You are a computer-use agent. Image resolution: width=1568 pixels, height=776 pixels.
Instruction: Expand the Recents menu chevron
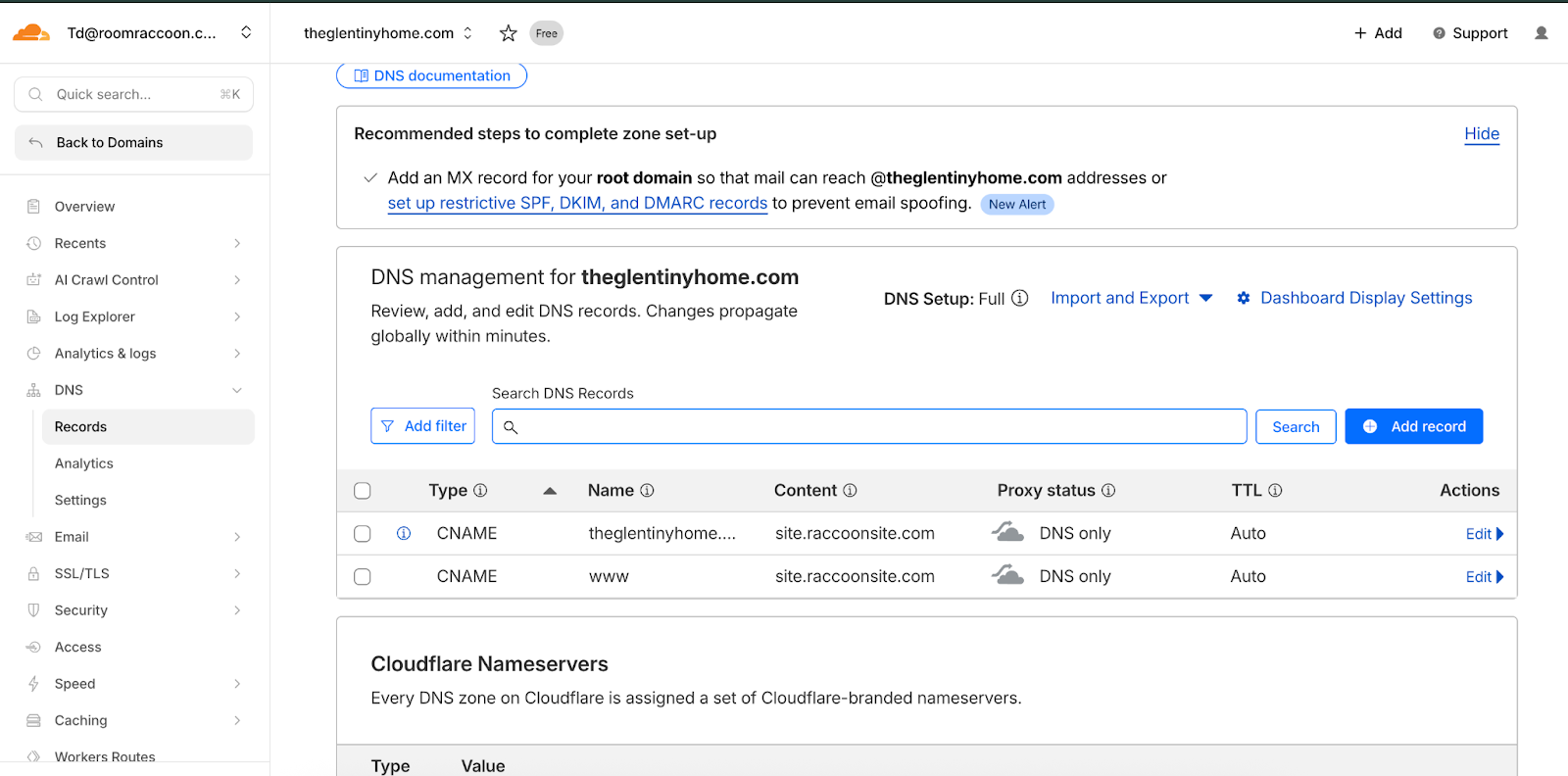point(237,243)
